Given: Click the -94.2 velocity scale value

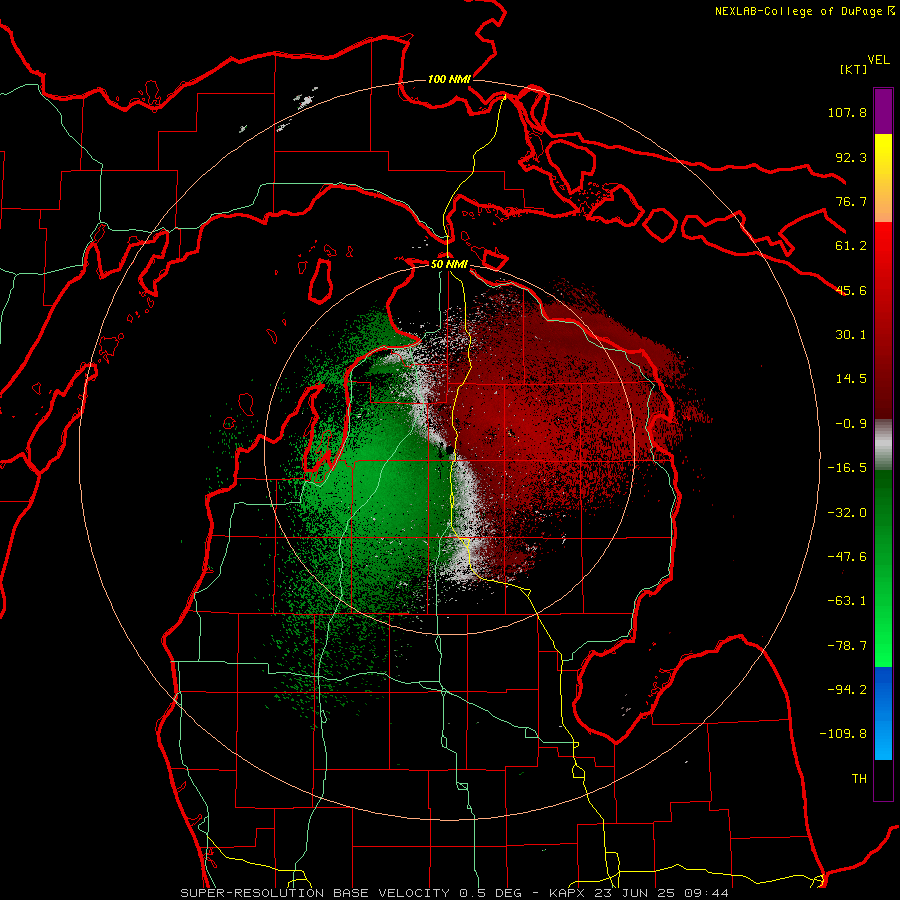Looking at the screenshot, I should pyautogui.click(x=847, y=690).
